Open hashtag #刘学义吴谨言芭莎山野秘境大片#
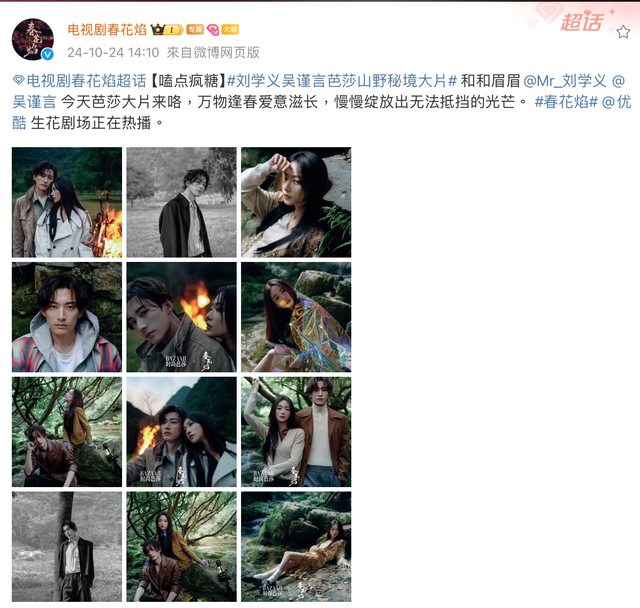Viewport: 640px width, 608px height. pyautogui.click(x=342, y=81)
